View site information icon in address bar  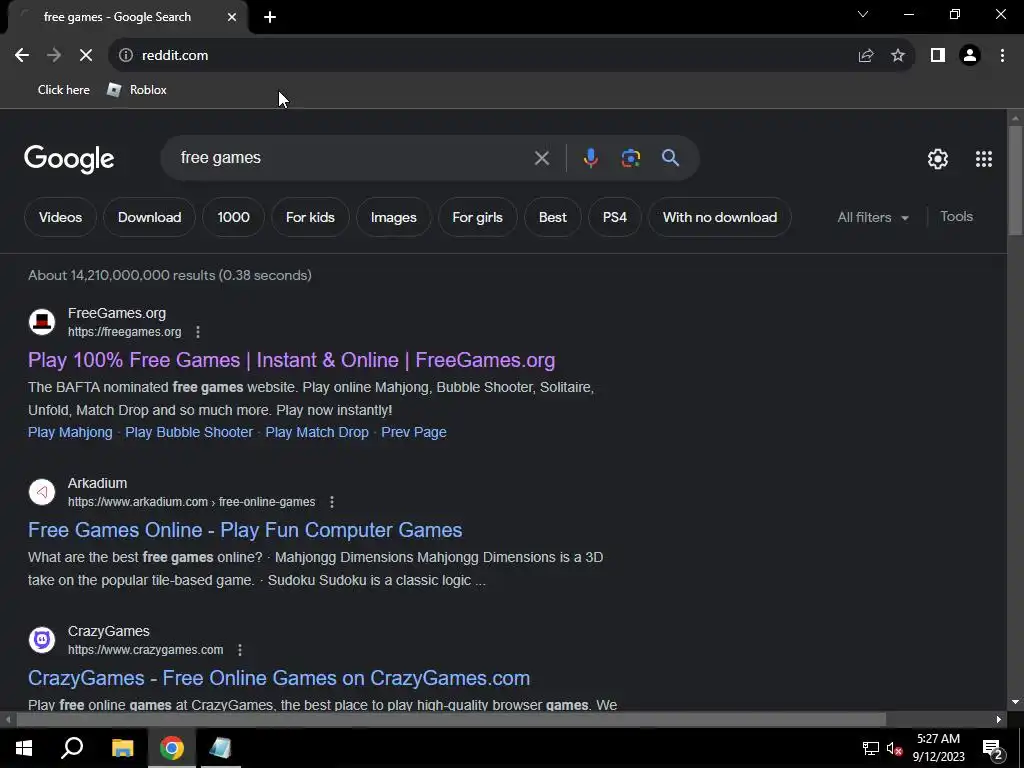coord(126,56)
